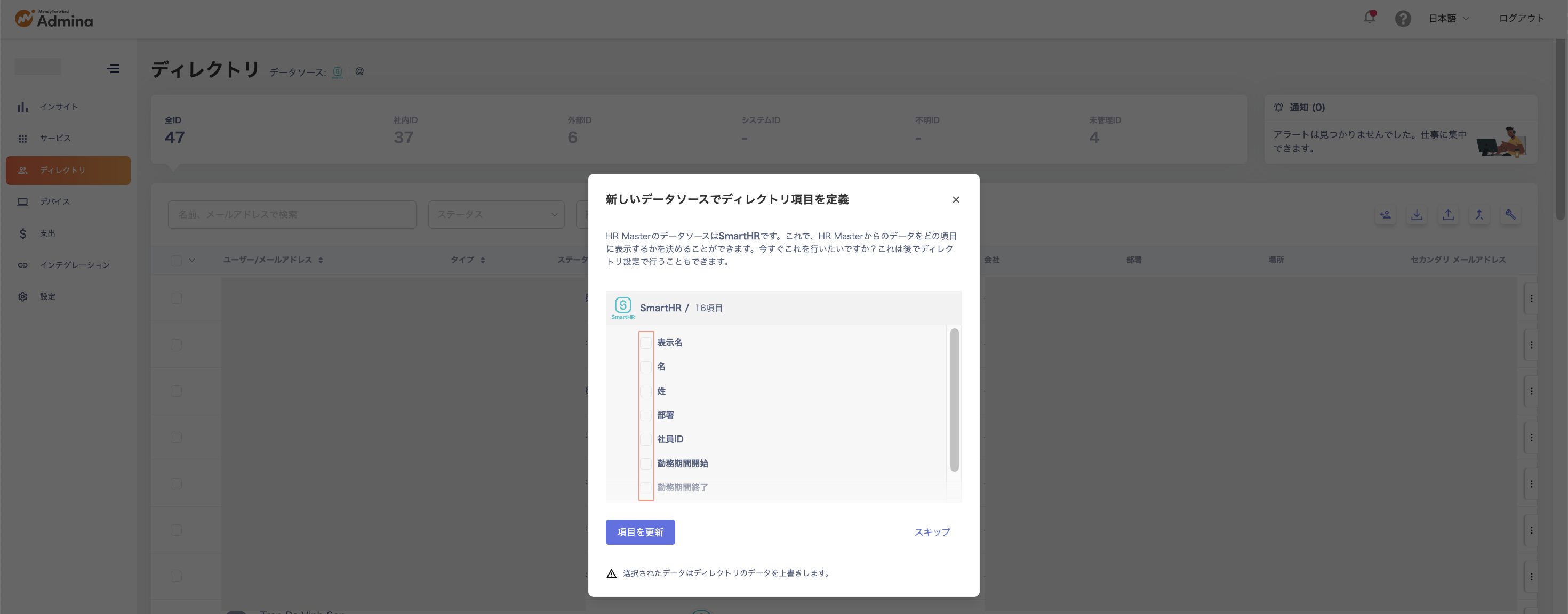Check the 表示名 checkbox
This screenshot has width=1568, height=614.
tap(646, 343)
